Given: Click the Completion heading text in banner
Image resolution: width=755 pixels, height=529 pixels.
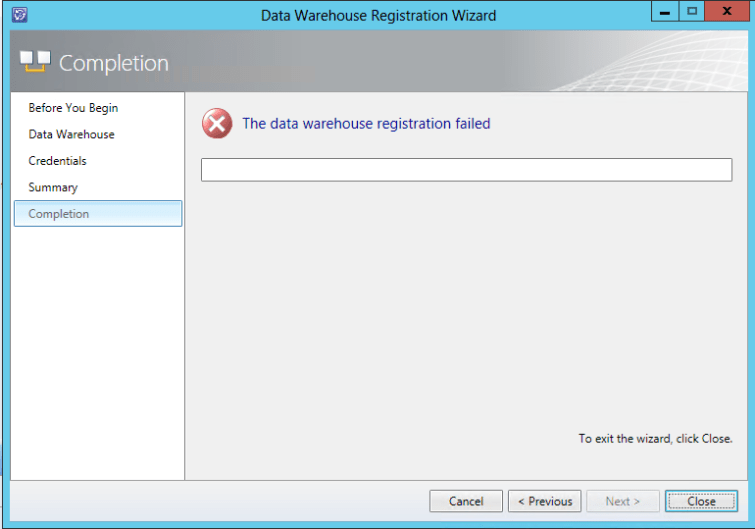Looking at the screenshot, I should [114, 63].
